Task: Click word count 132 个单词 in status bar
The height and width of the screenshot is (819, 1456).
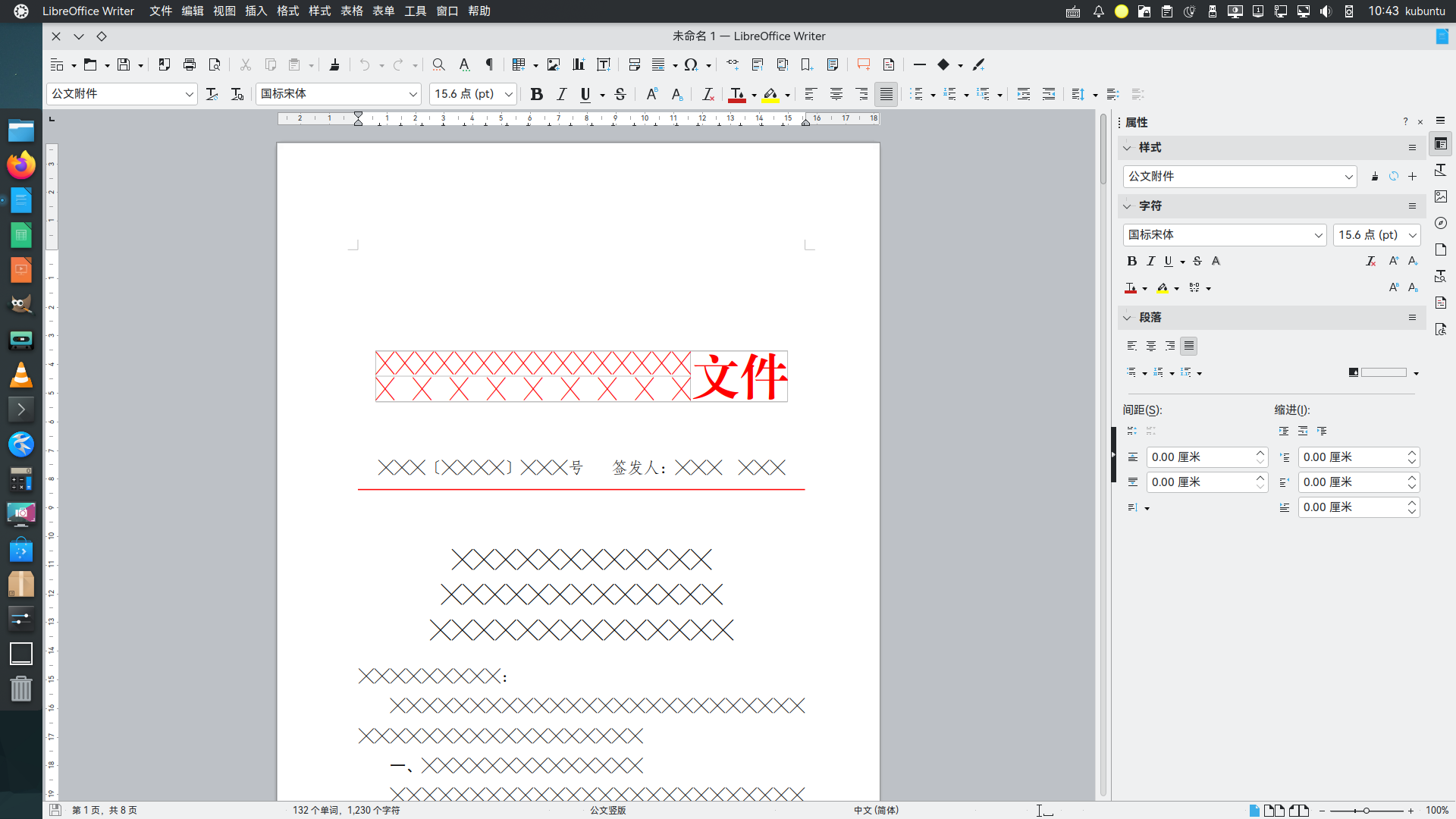Action: point(346,810)
